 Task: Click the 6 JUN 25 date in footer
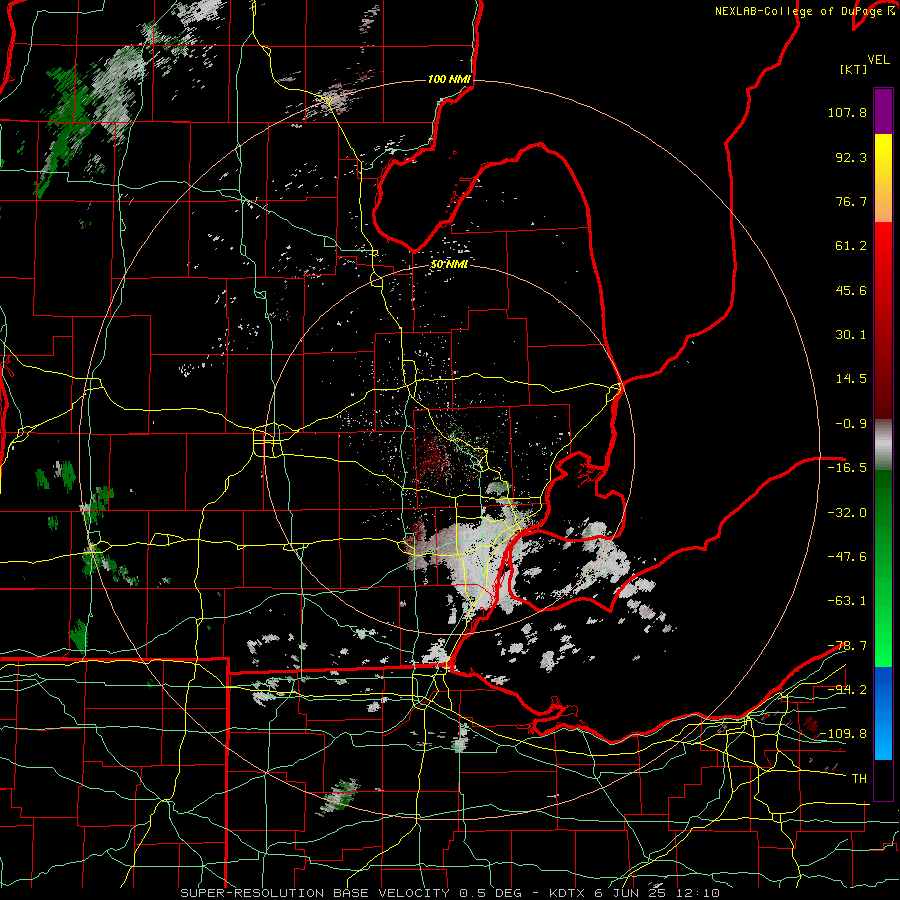coord(630,893)
